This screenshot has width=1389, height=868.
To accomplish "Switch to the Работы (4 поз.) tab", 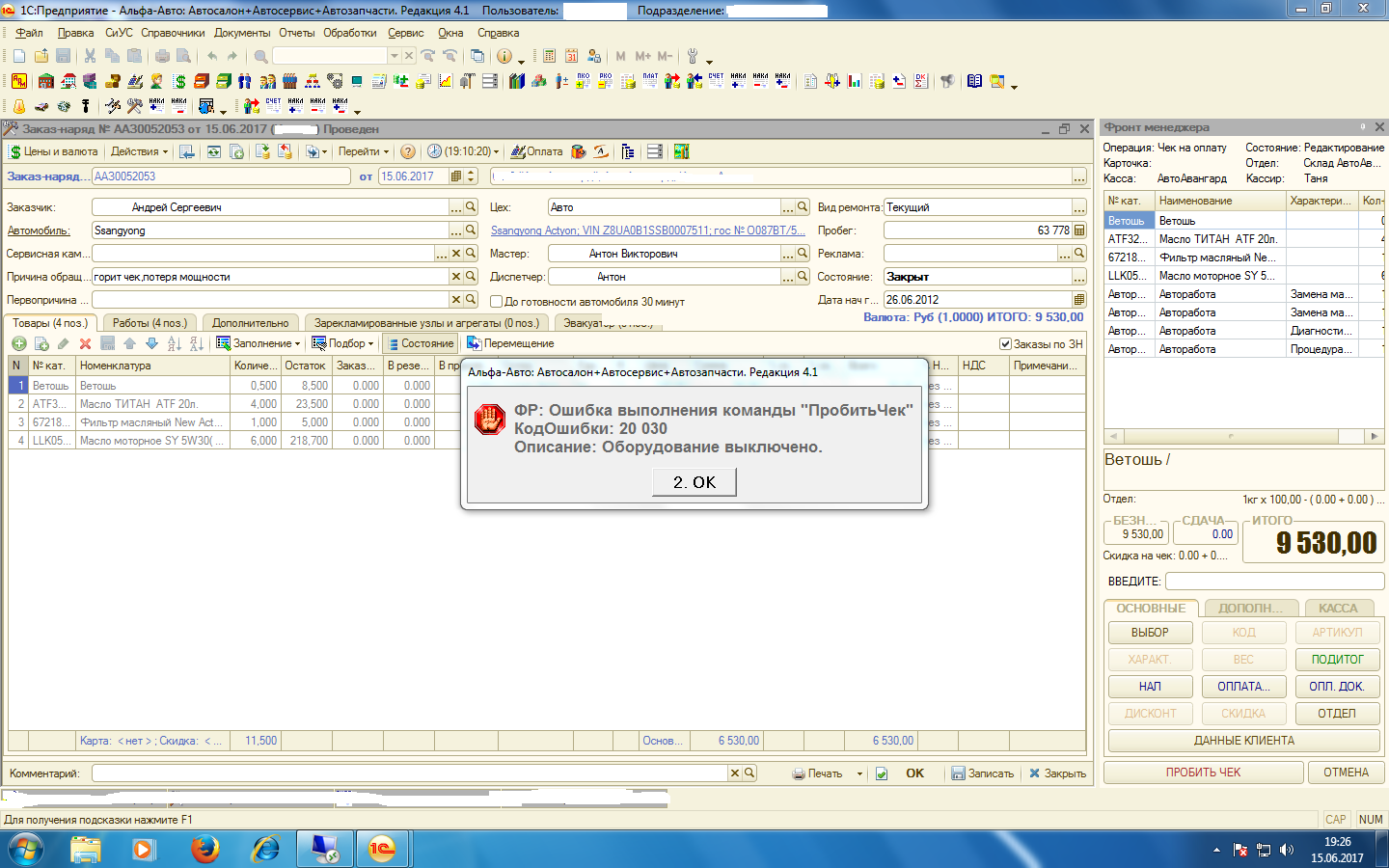I will click(x=150, y=323).
